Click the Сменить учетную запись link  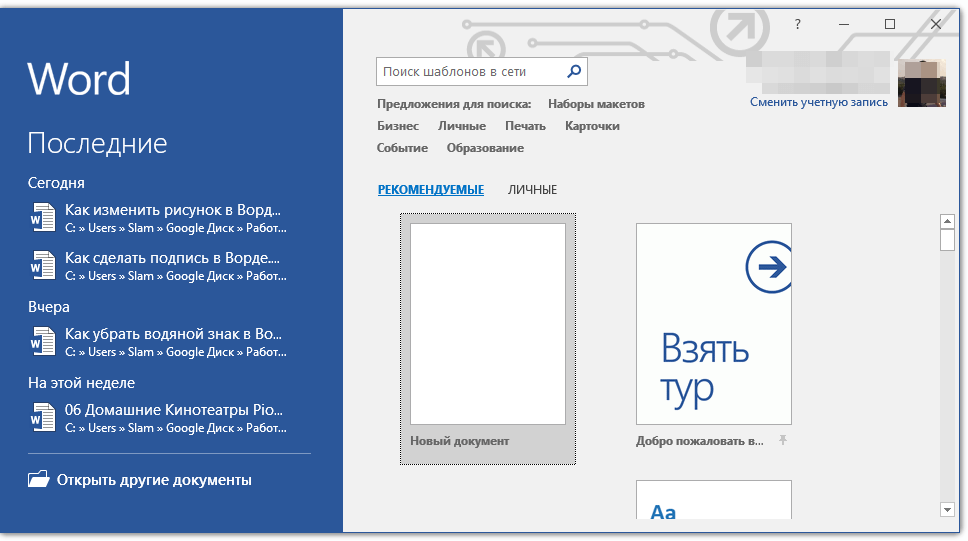[818, 102]
